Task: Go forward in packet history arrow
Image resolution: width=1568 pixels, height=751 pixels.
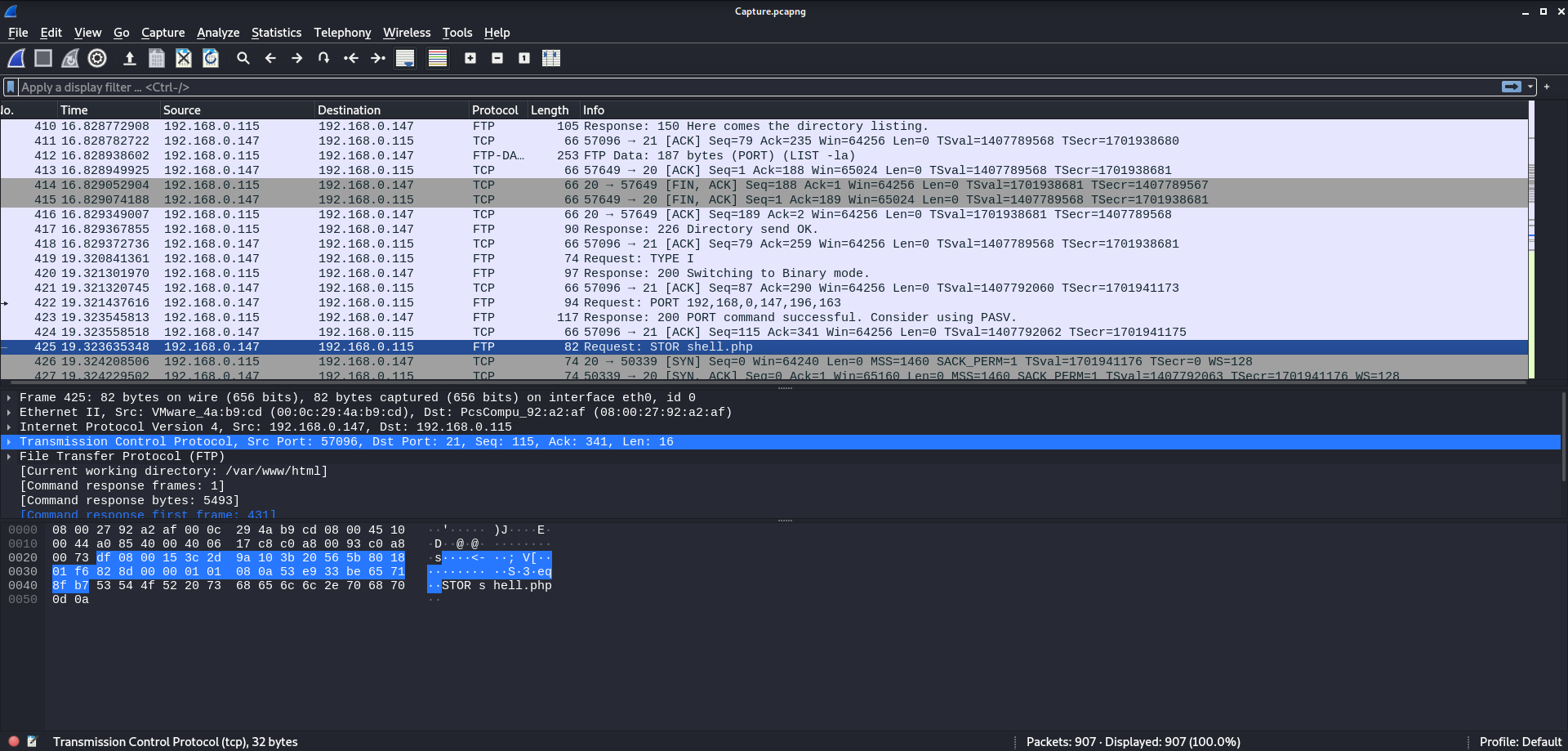Action: coord(297,58)
